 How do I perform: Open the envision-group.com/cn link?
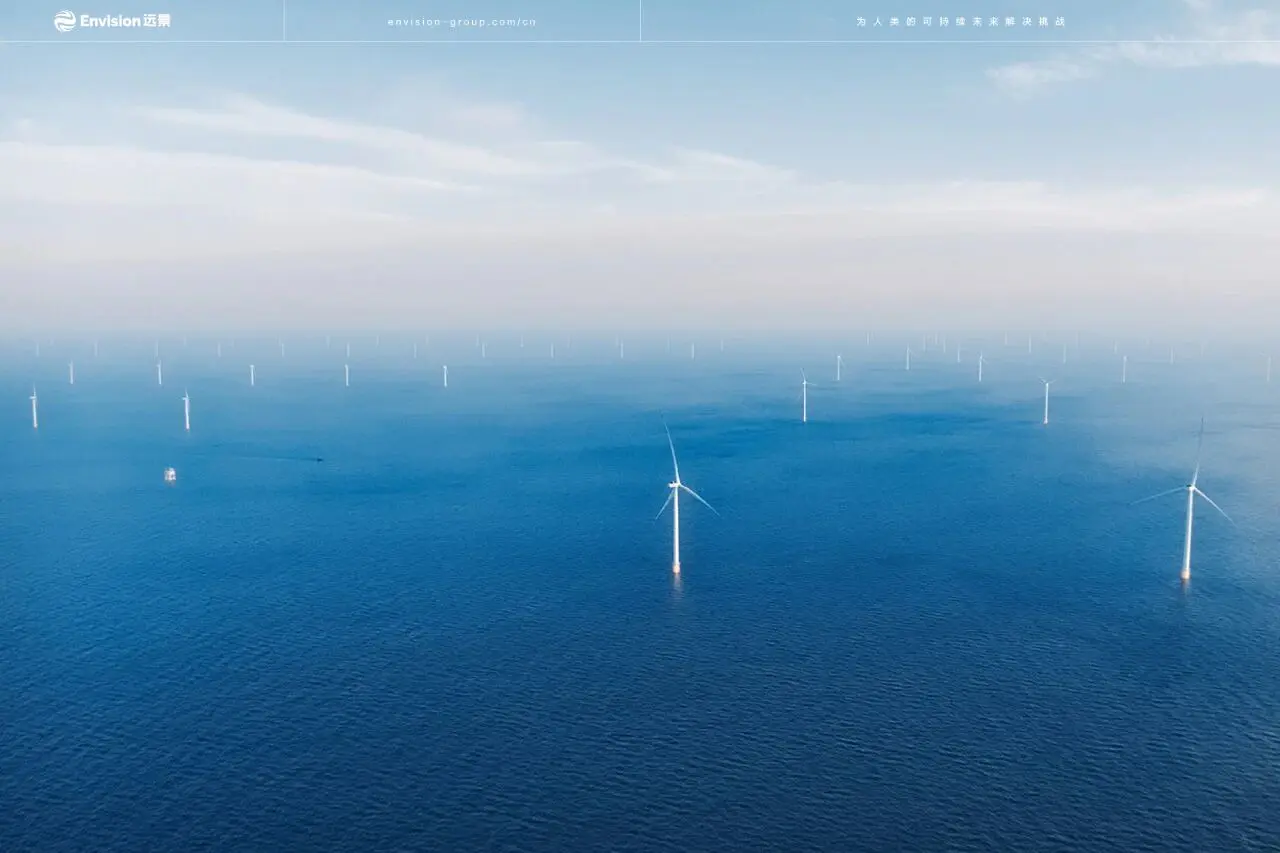pyautogui.click(x=462, y=22)
